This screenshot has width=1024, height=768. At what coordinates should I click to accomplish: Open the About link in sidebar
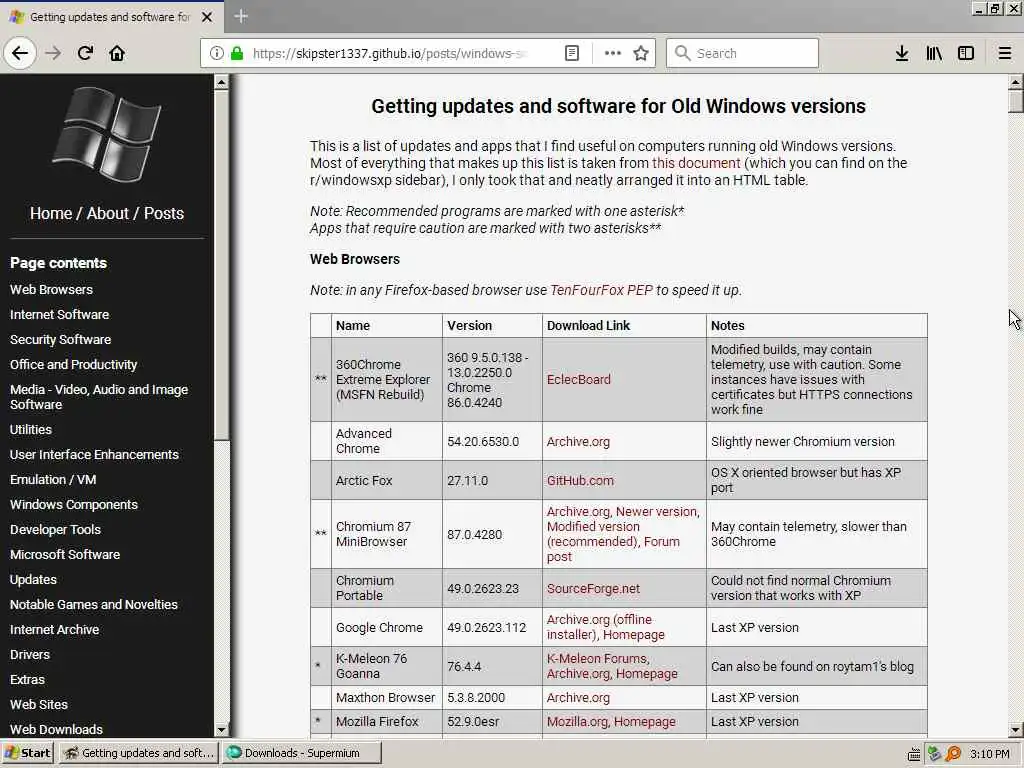108,214
